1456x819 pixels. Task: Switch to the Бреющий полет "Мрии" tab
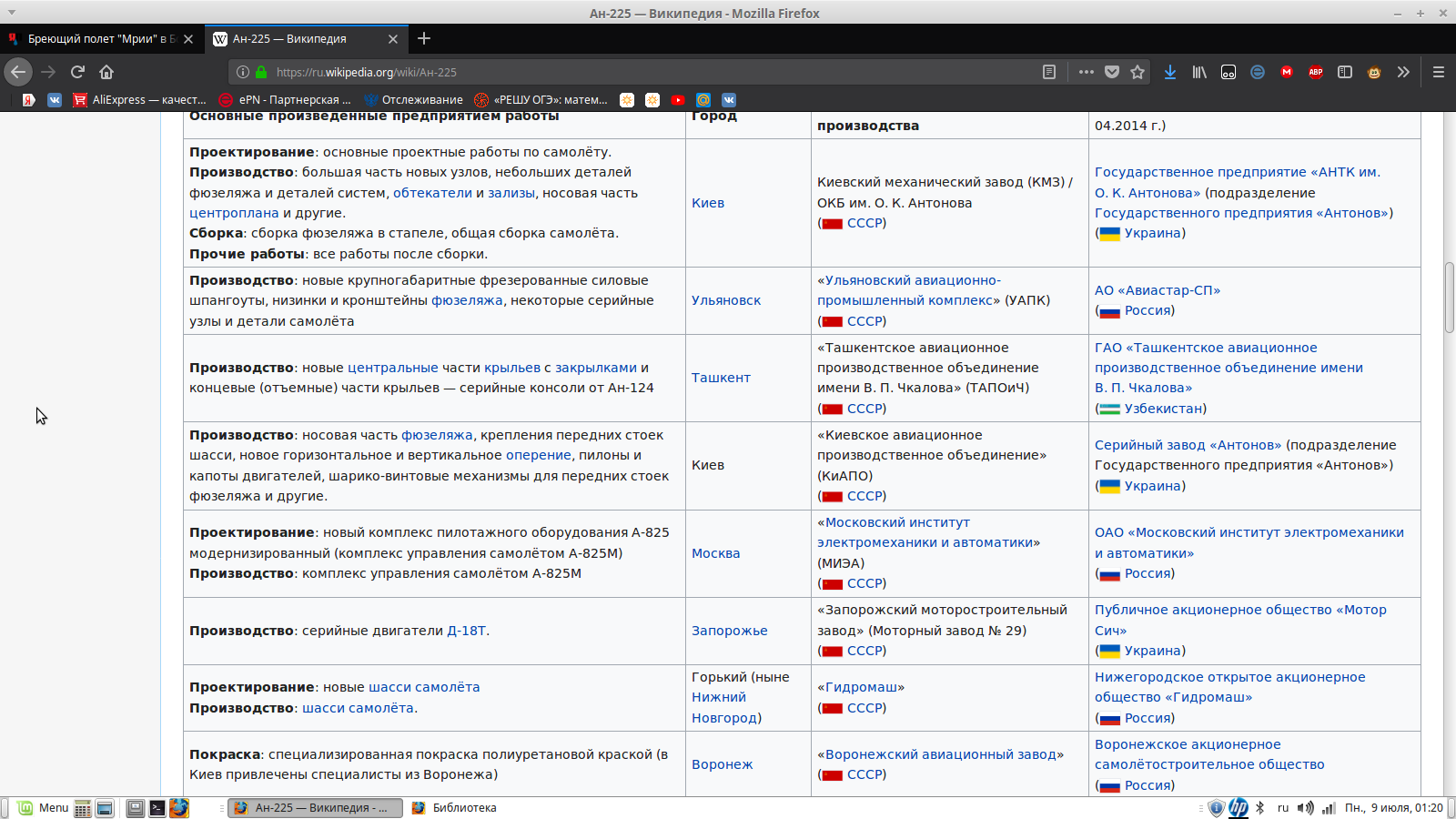(100, 39)
